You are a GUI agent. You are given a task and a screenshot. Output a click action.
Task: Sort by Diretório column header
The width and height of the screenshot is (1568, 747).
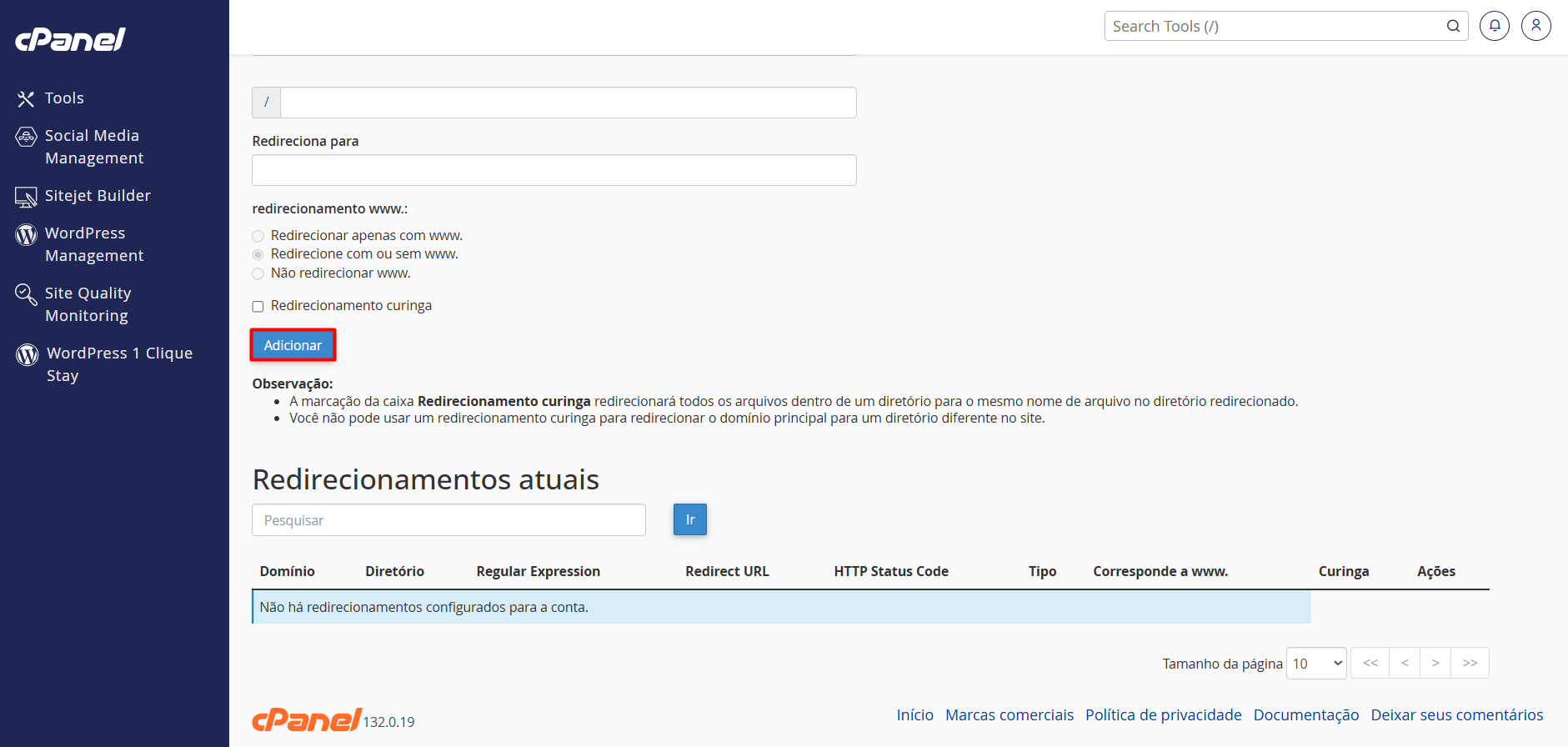coord(394,571)
